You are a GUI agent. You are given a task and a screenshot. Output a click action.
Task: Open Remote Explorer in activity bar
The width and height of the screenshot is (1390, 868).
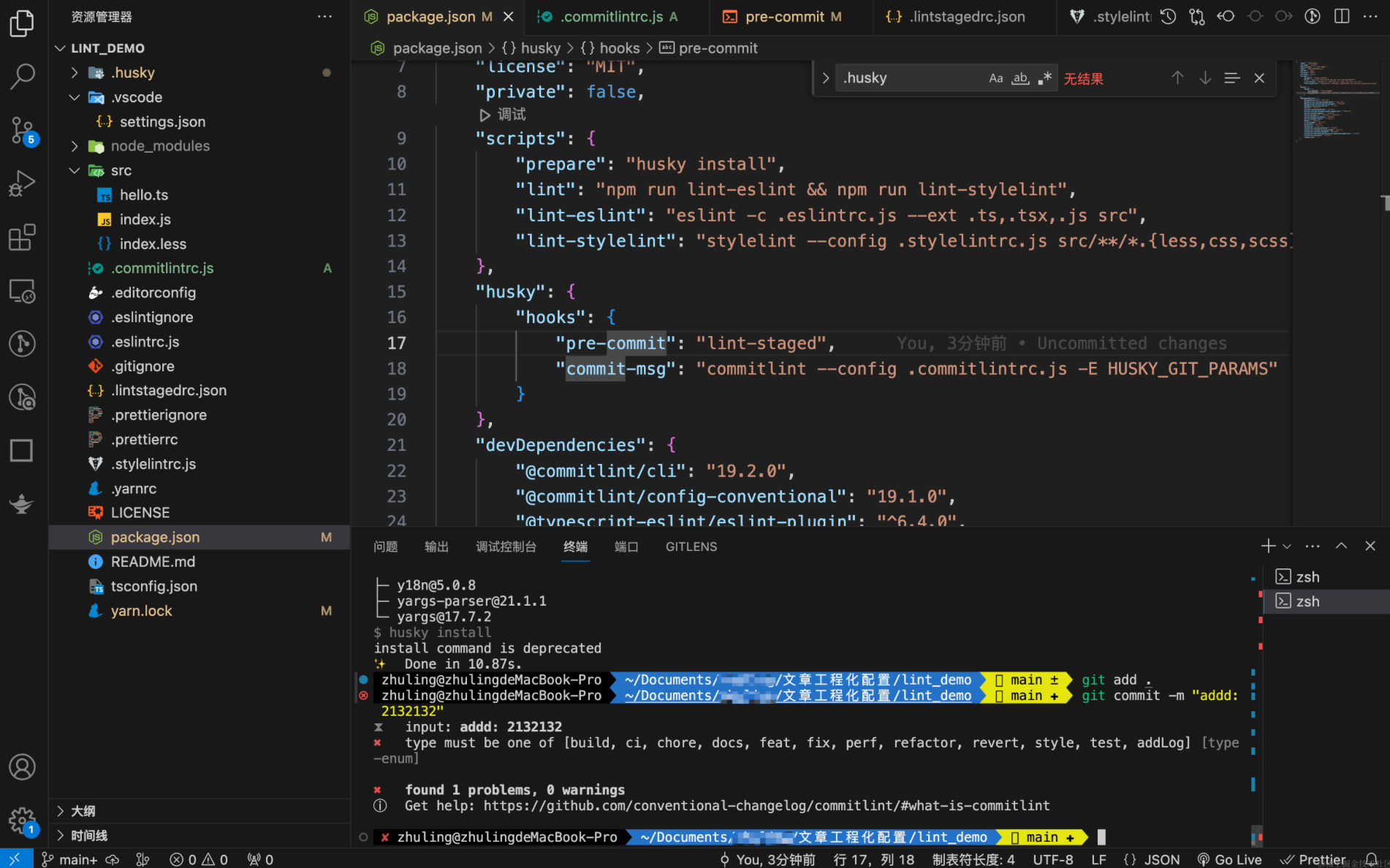[x=22, y=292]
